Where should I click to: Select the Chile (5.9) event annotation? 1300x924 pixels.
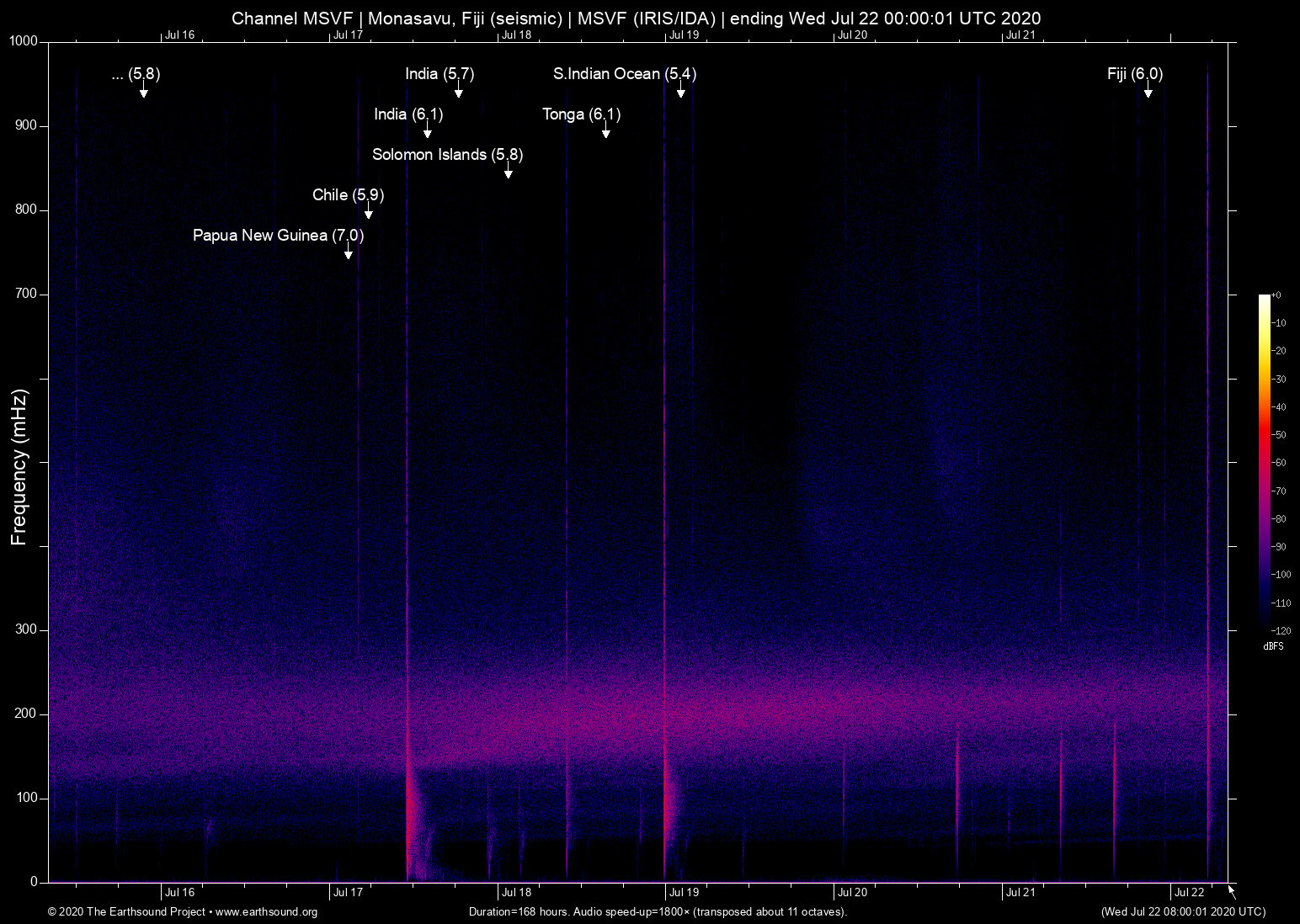tap(347, 195)
